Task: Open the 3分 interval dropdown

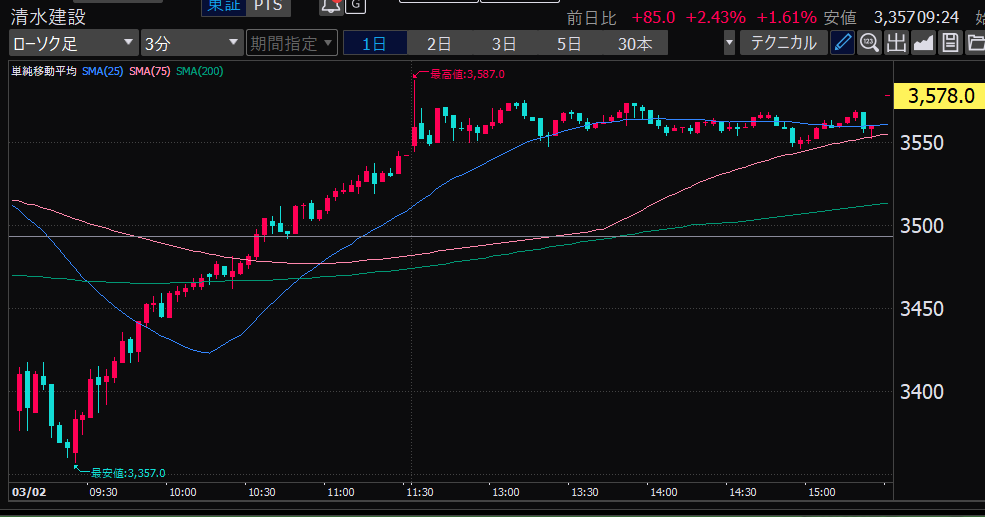Action: (x=190, y=43)
